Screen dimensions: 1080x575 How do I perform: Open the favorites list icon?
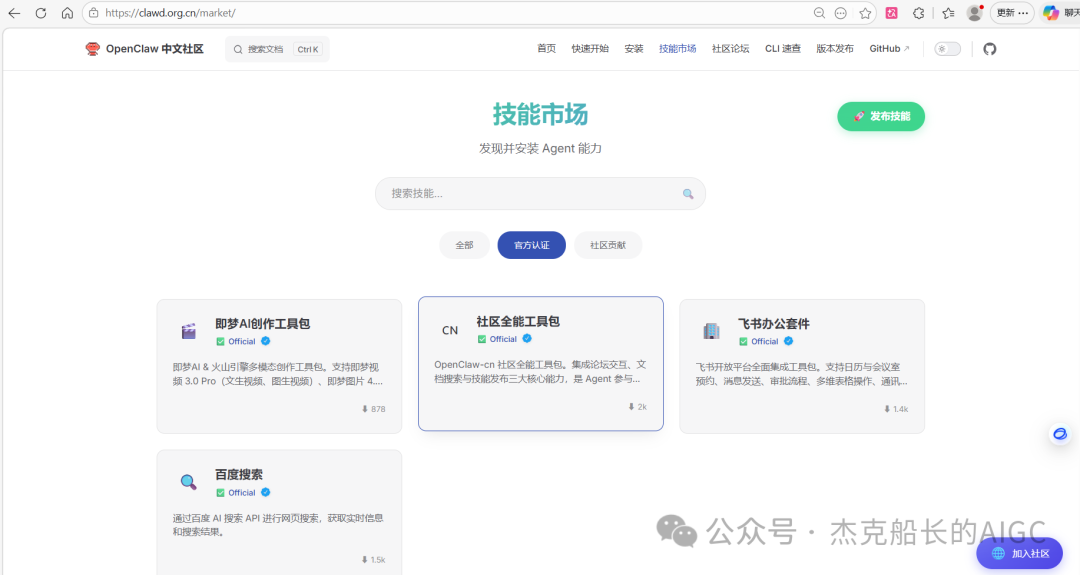point(948,13)
